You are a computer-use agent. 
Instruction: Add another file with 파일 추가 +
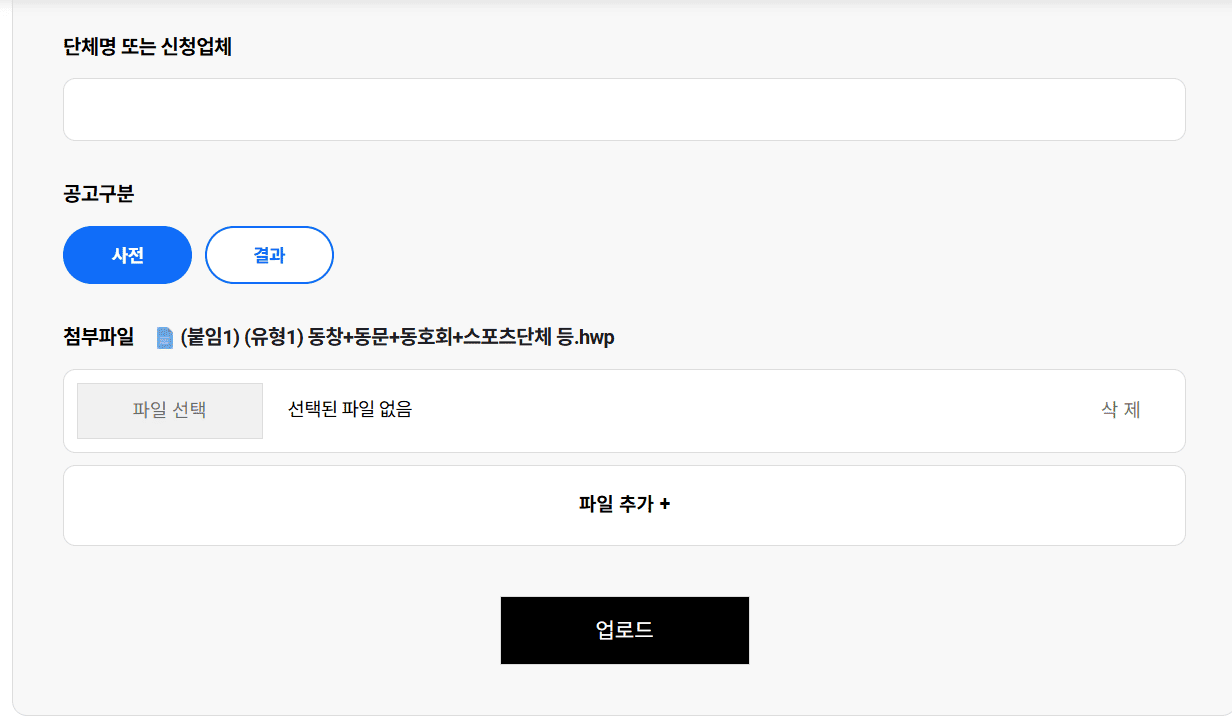(624, 505)
